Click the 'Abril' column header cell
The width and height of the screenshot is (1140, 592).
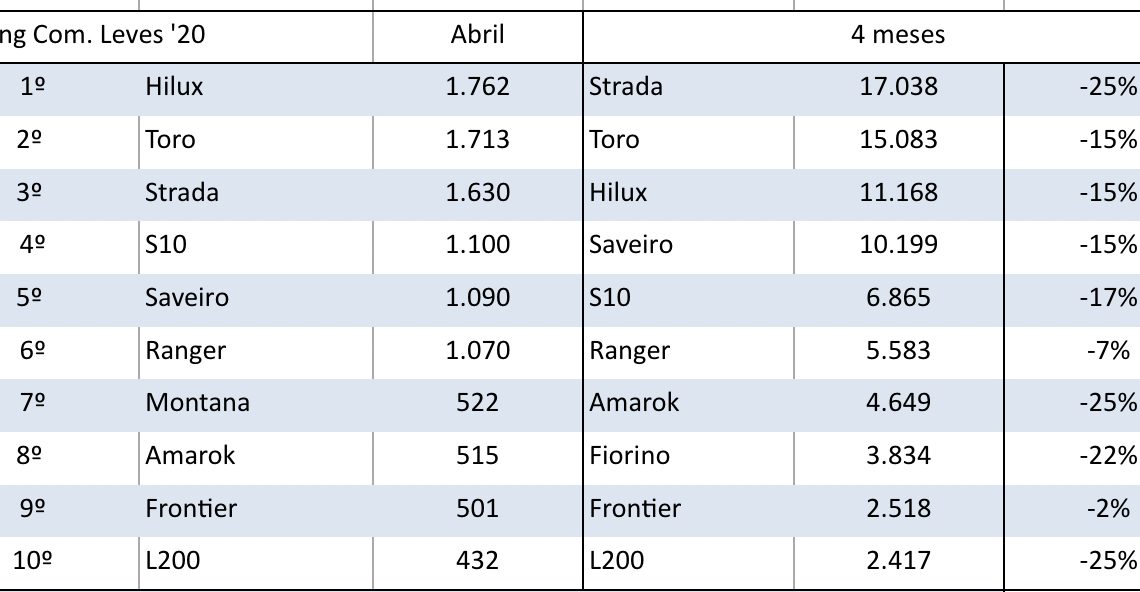coord(477,36)
